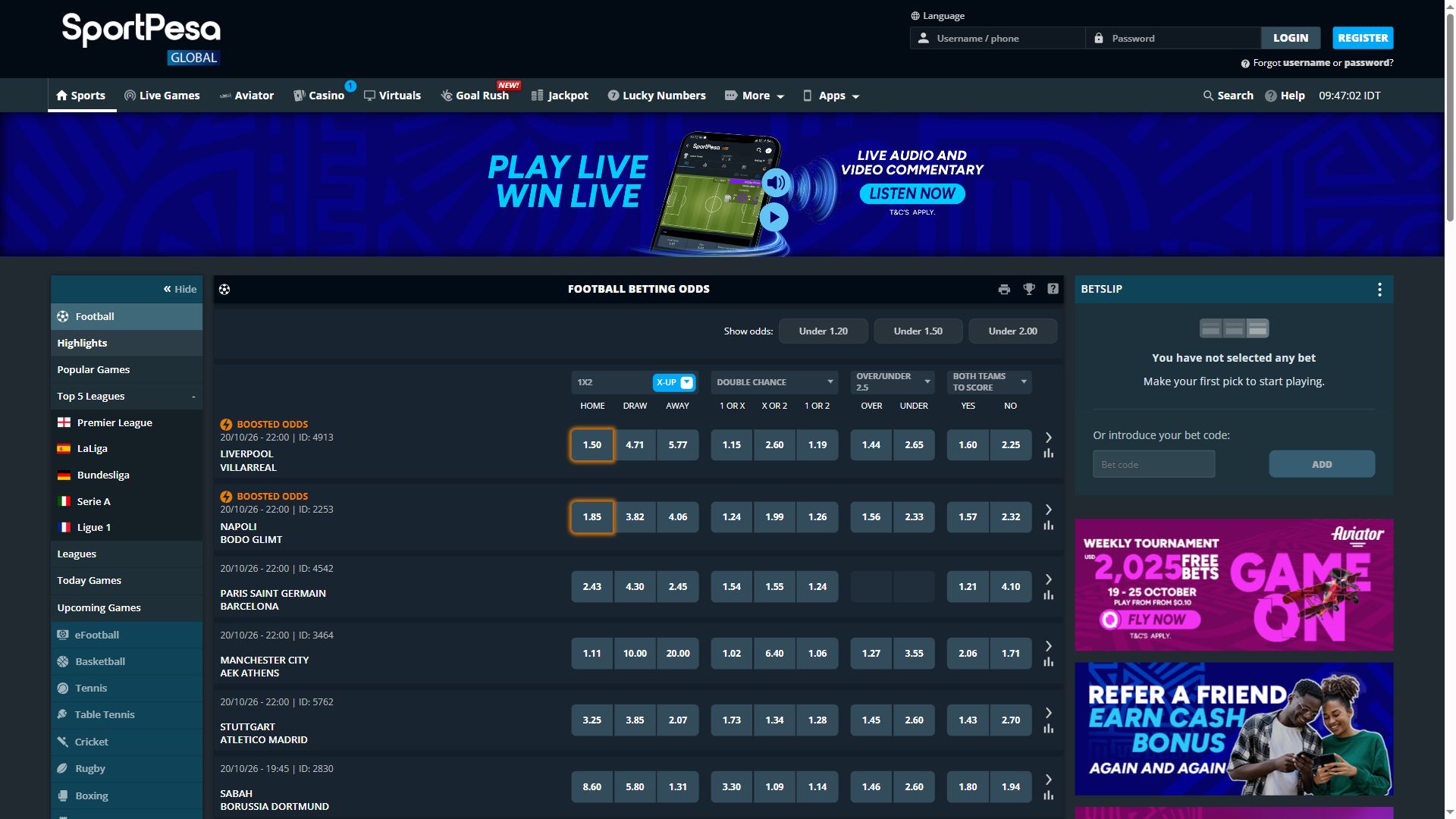Open the Search icon in the nav bar

coord(1228,96)
